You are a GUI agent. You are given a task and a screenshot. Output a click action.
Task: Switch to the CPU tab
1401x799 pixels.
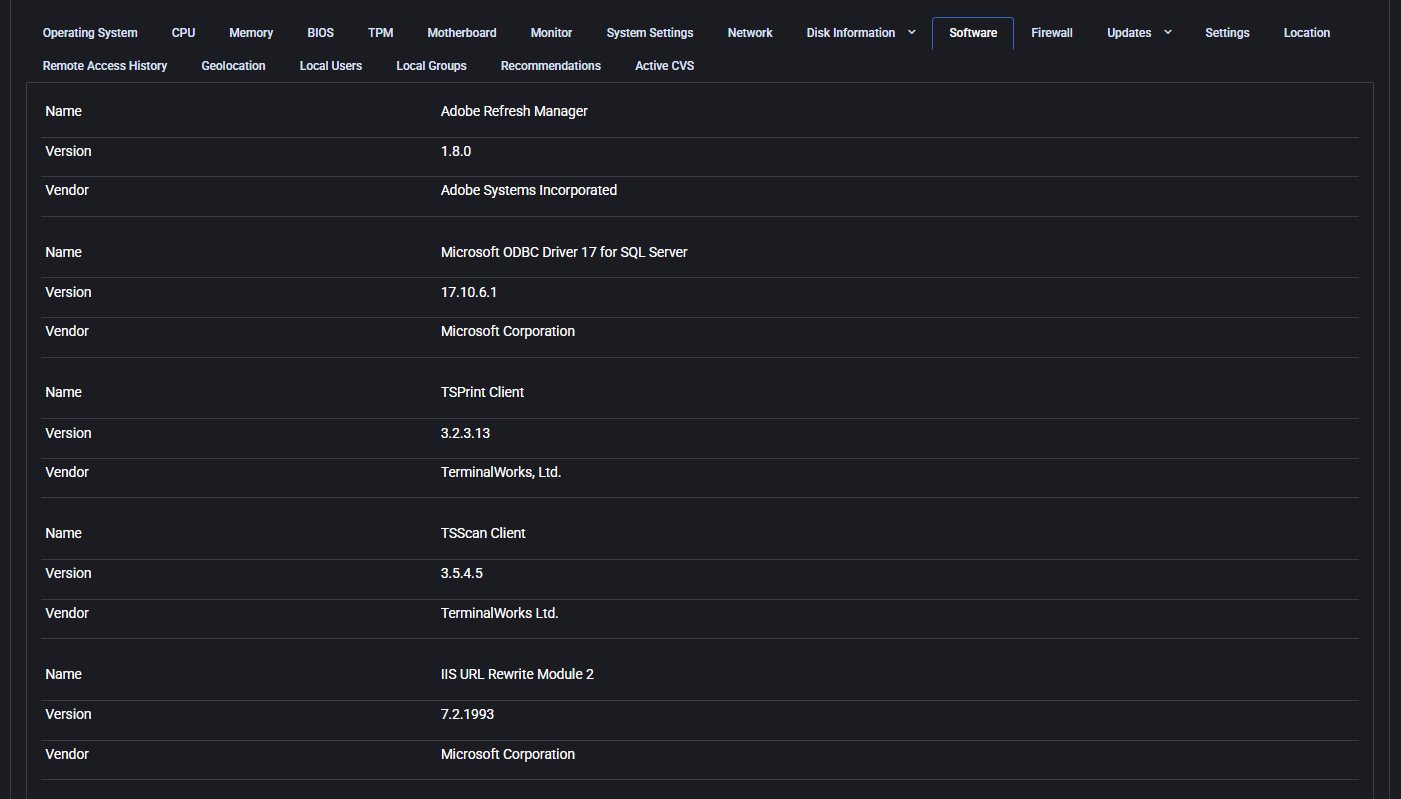click(x=183, y=33)
